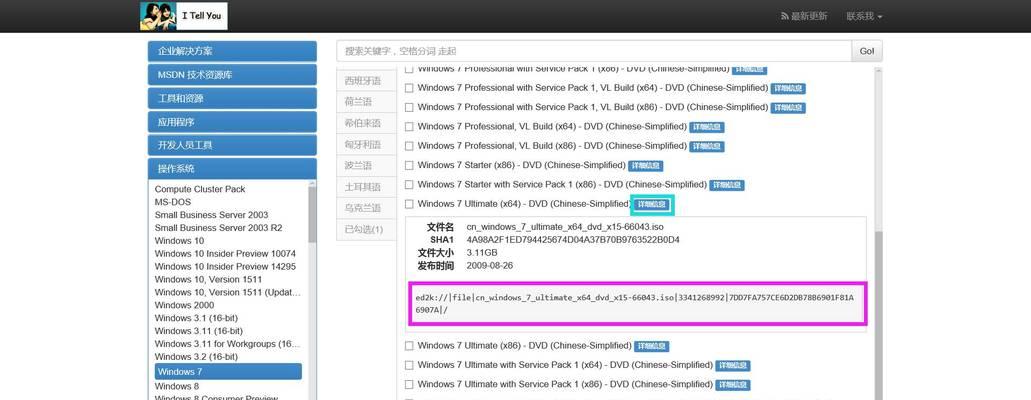Check Windows 7 Professional, VL Build (x86)
Viewport: 1031px width, 400px height.
pos(409,146)
